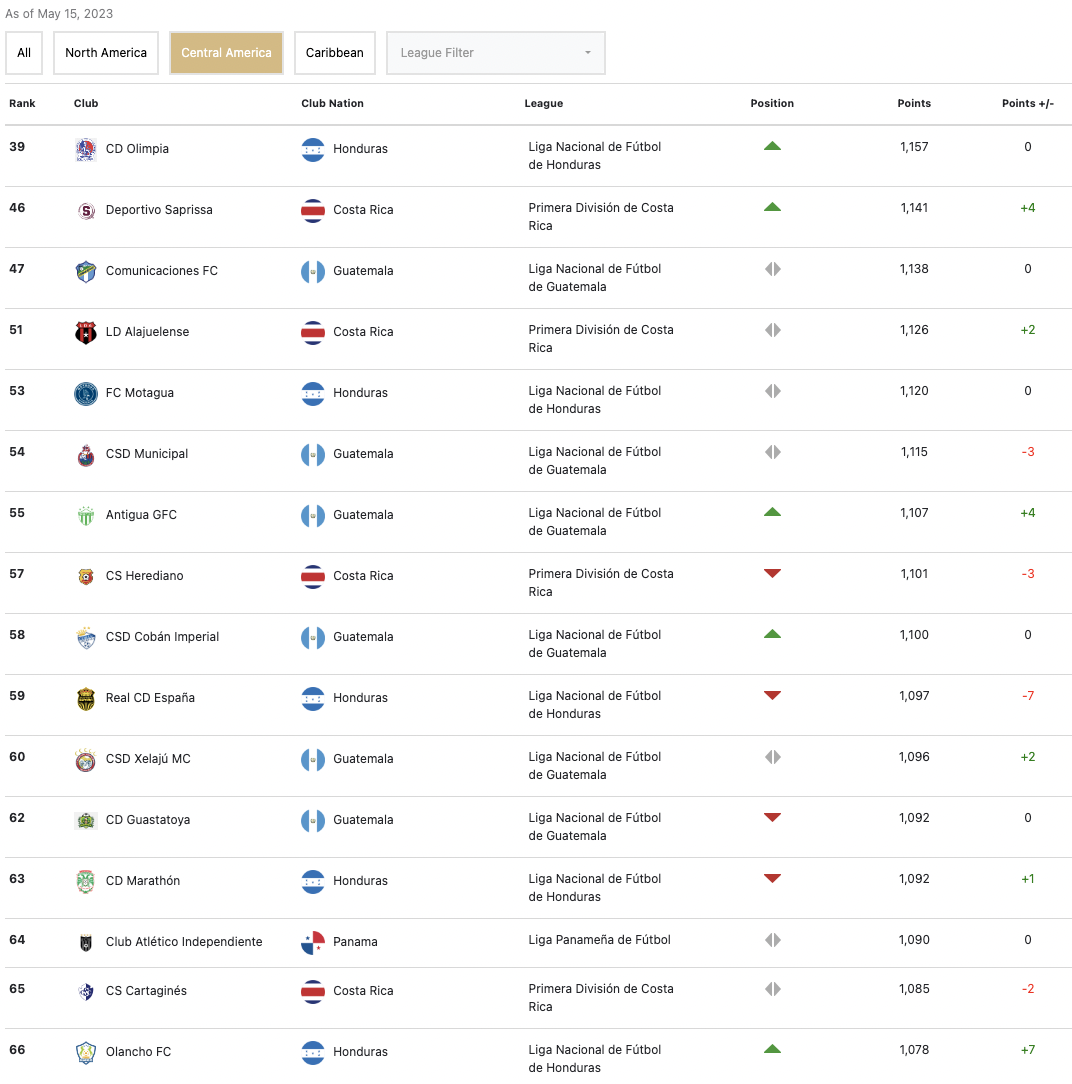The image size is (1072, 1084).
Task: Open the FC Motagua club name
Action: tap(140, 393)
